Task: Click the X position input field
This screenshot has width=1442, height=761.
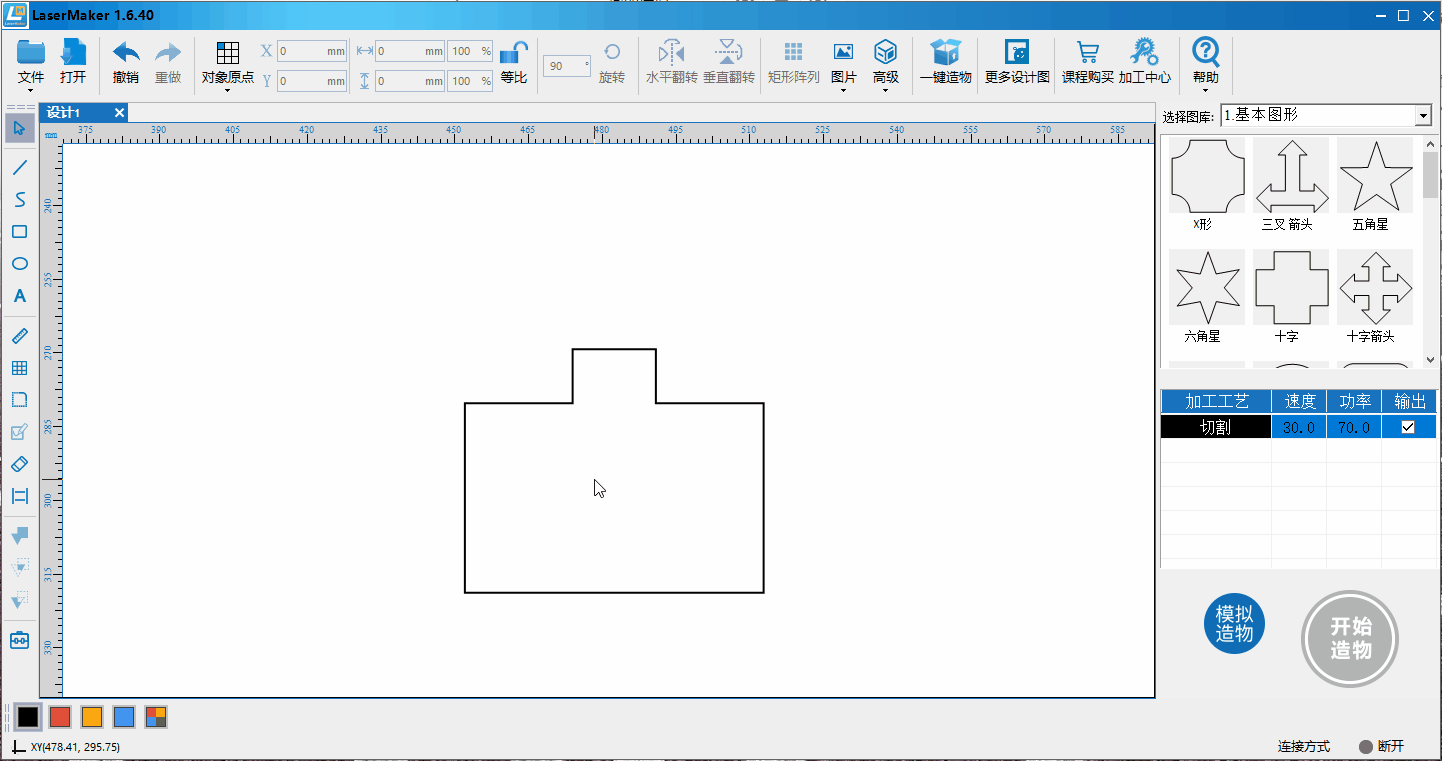Action: (312, 51)
